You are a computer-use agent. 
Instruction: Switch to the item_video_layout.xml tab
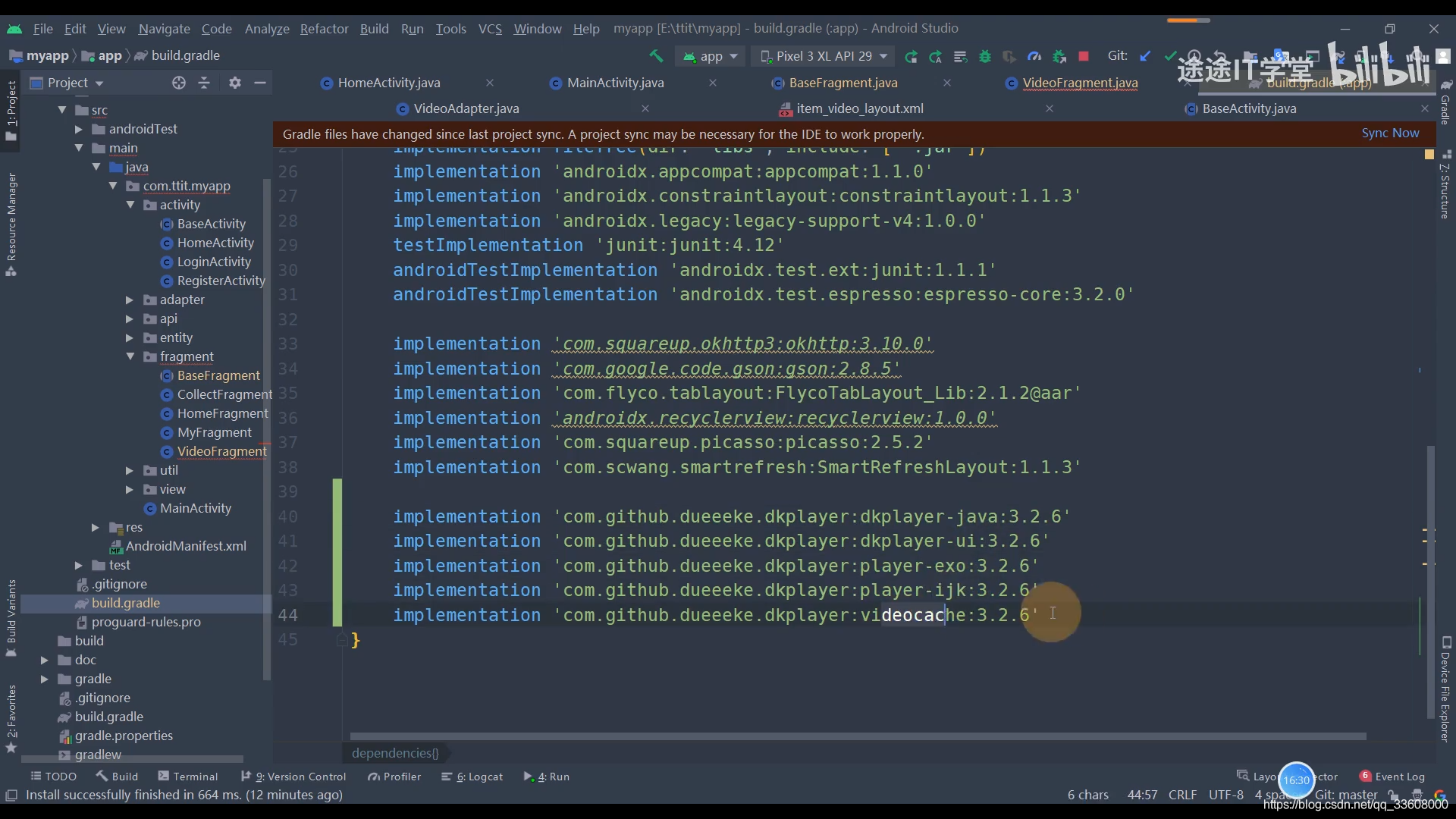click(x=859, y=108)
